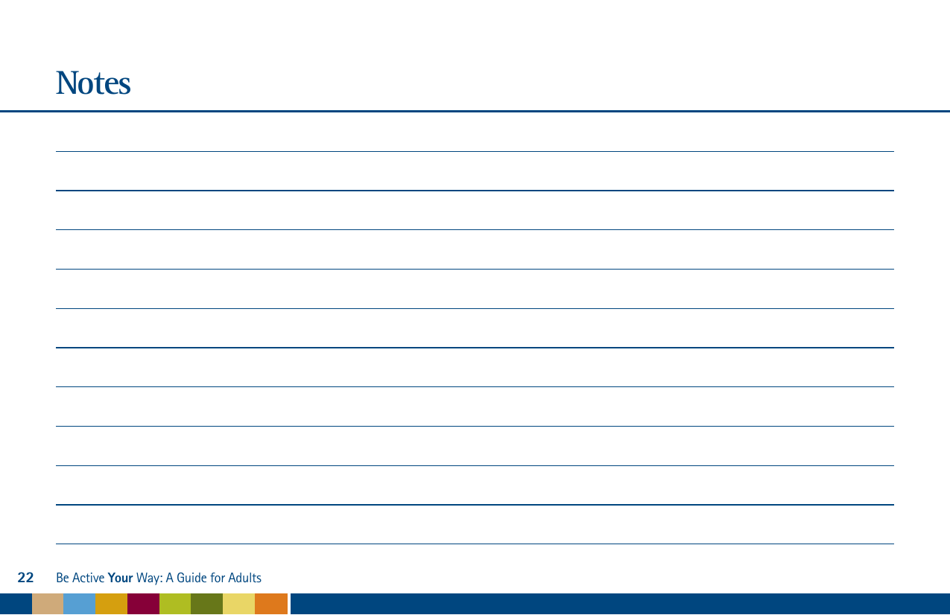
Task: Click the first blank note line
Action: (475, 151)
